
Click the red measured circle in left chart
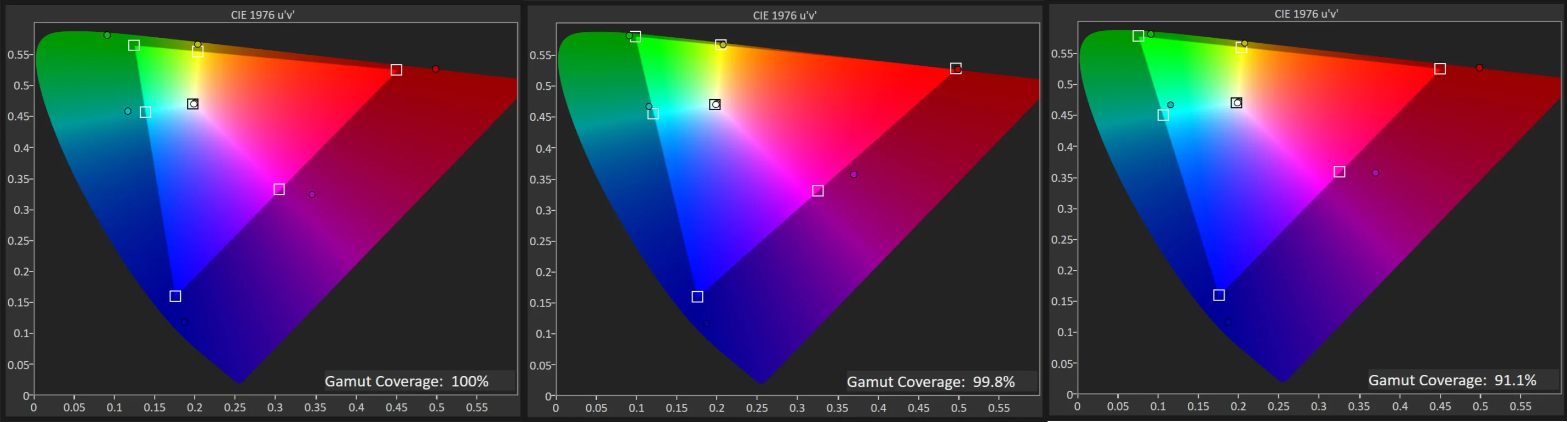(436, 69)
